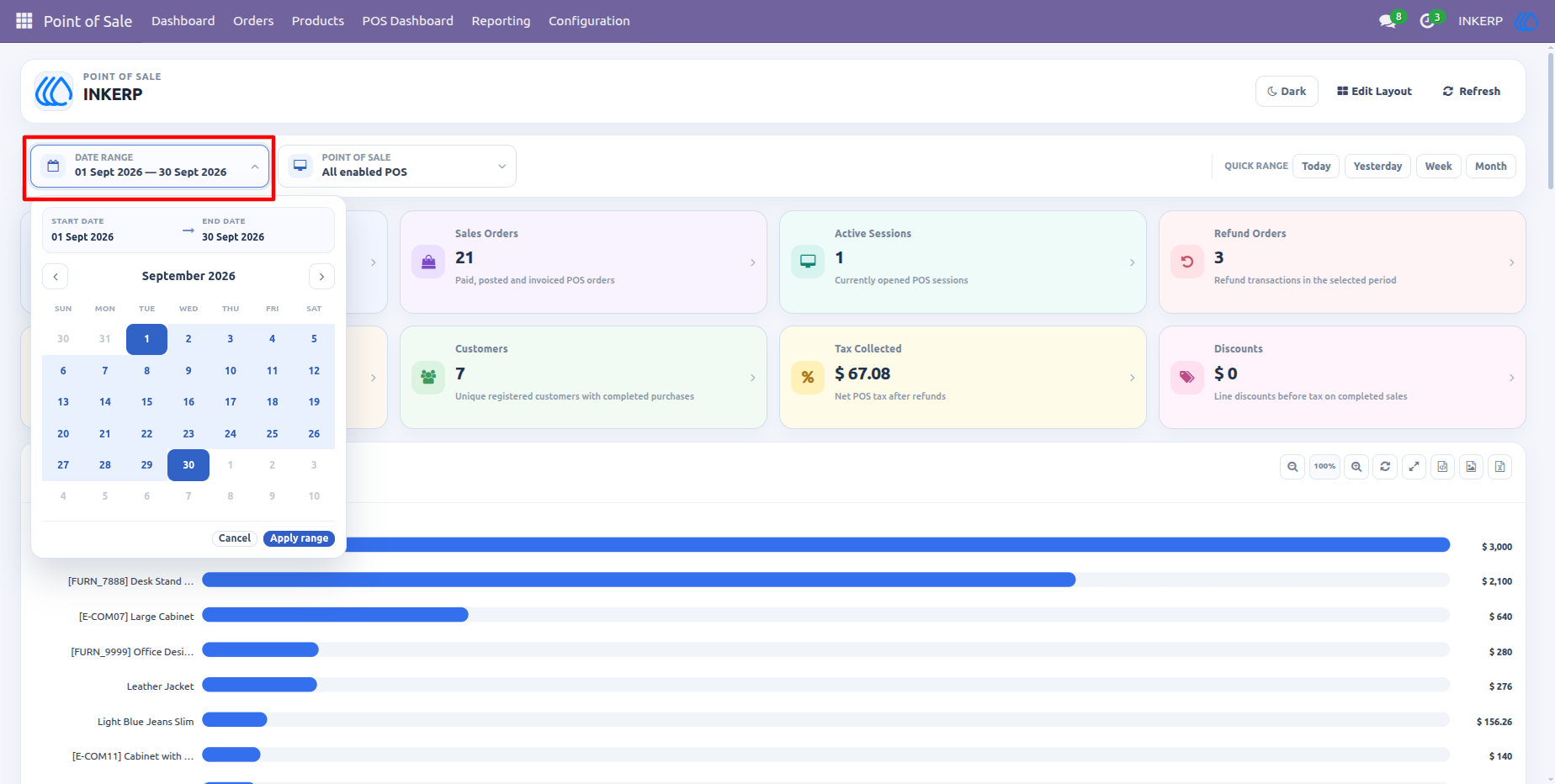Toggle Dark mode
This screenshot has height=784, width=1555.
click(1287, 91)
